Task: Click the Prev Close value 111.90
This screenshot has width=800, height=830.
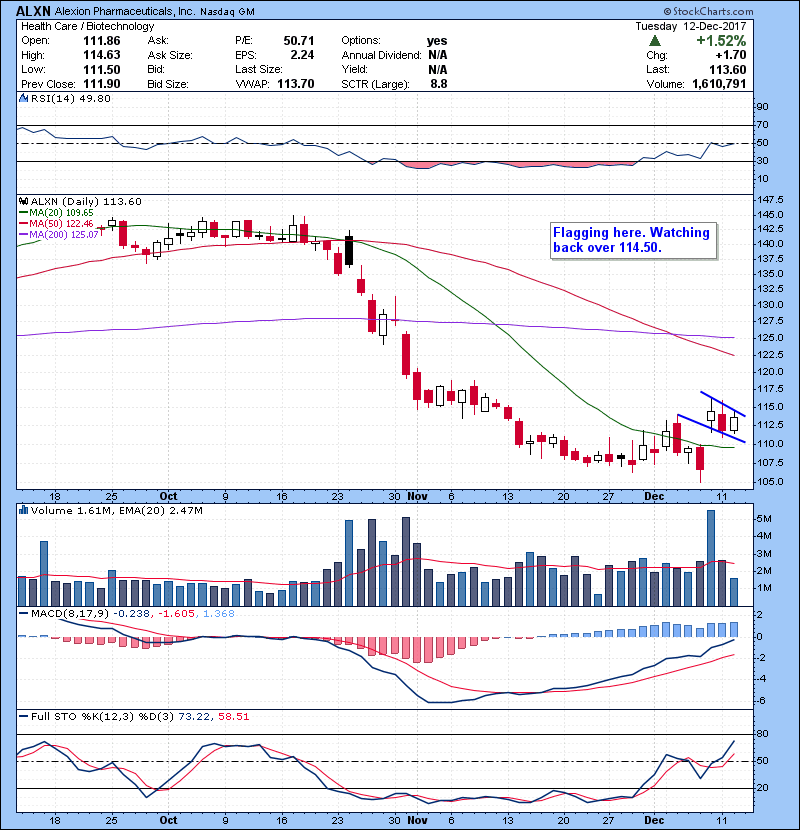Action: click(102, 84)
